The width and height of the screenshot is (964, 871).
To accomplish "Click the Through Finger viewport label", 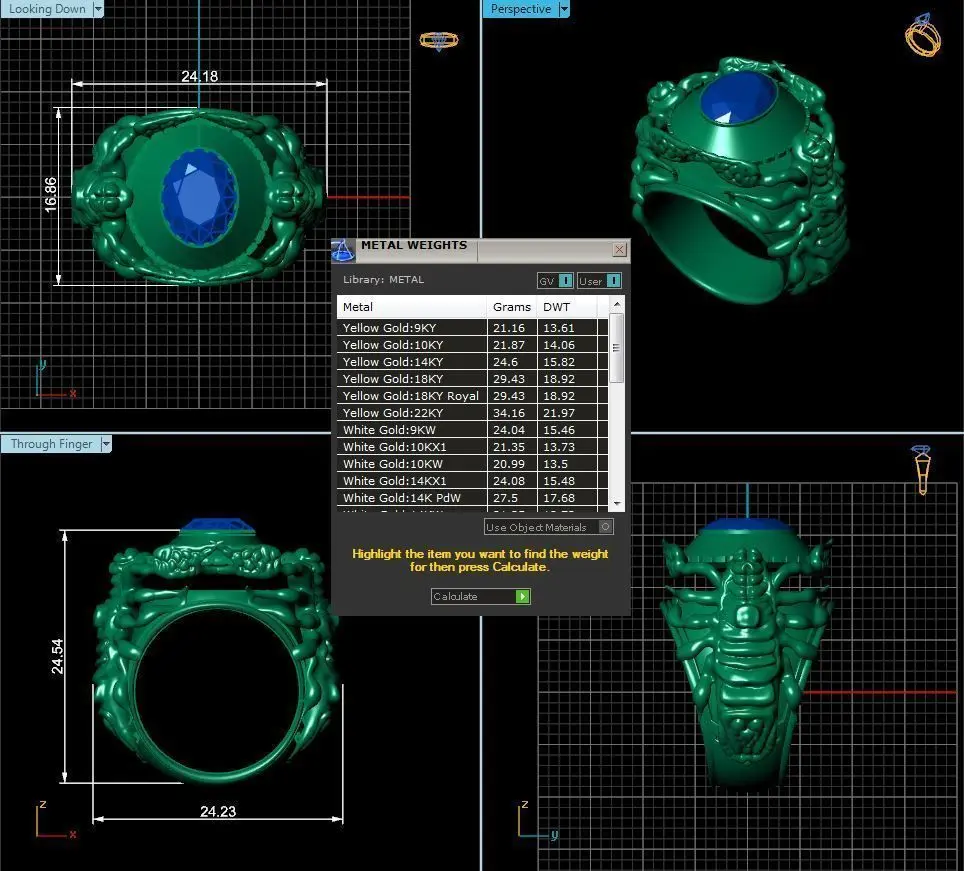I will click(51, 444).
